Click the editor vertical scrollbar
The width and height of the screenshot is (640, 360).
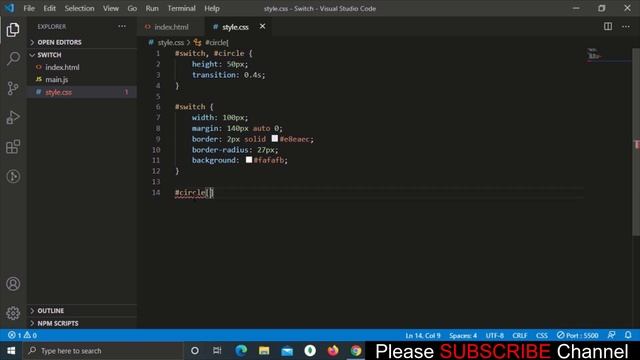pyautogui.click(x=636, y=142)
